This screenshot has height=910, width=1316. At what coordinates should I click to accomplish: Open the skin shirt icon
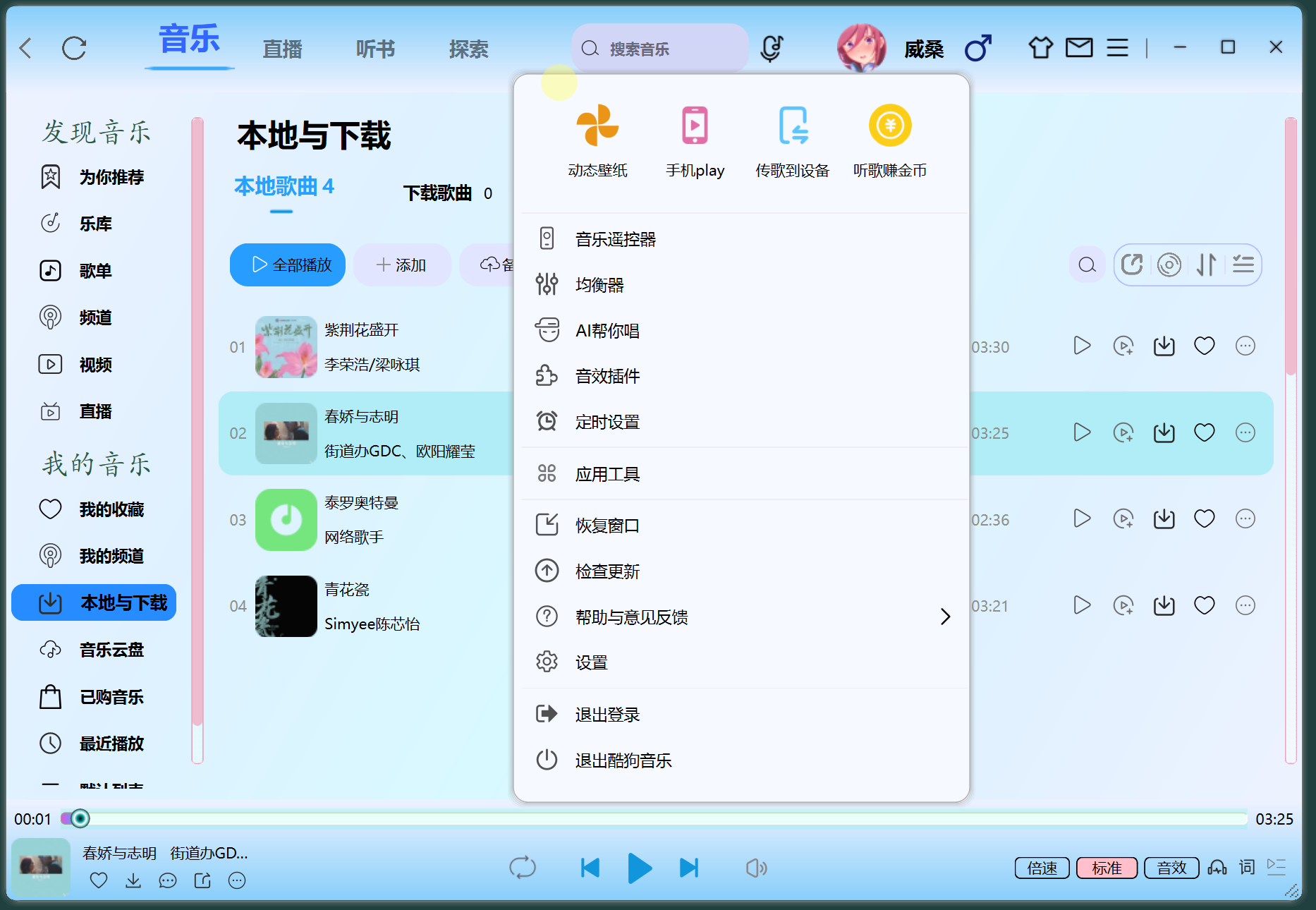(1040, 47)
